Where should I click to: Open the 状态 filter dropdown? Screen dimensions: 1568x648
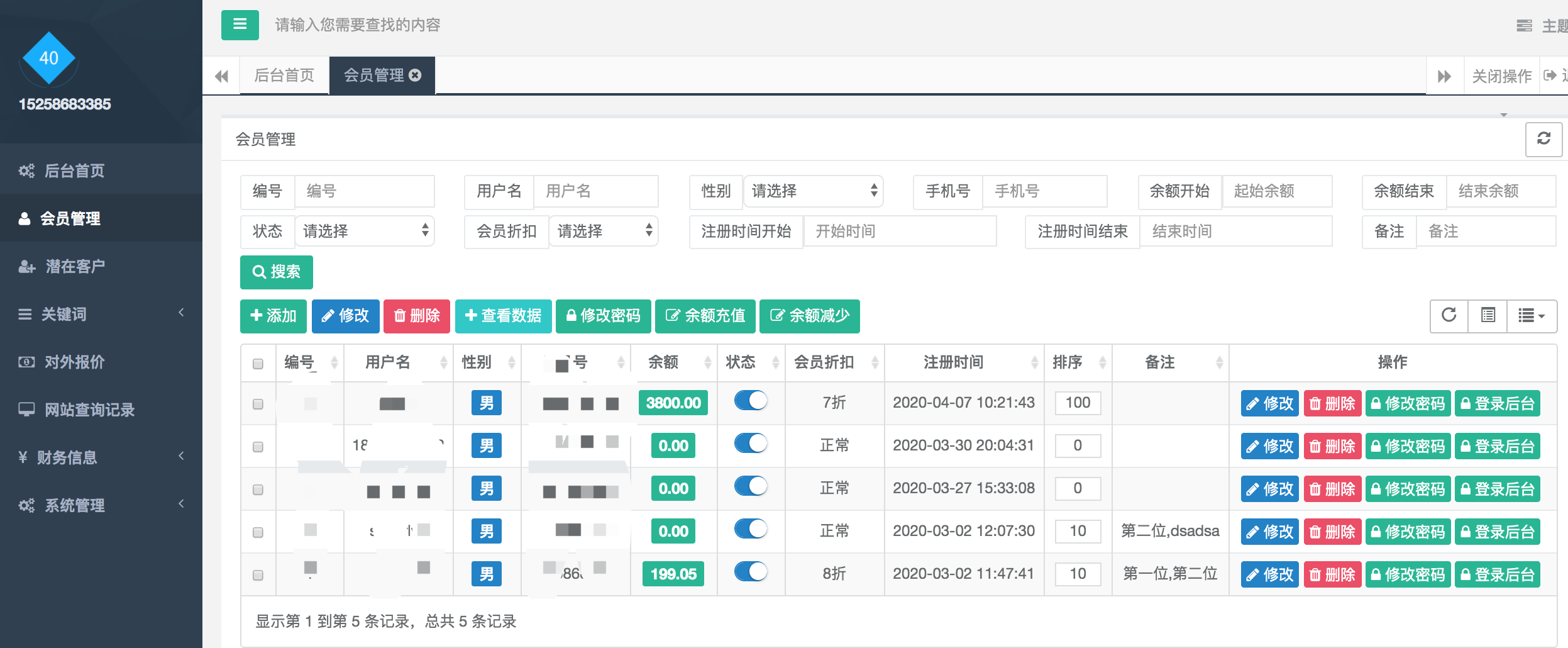365,232
